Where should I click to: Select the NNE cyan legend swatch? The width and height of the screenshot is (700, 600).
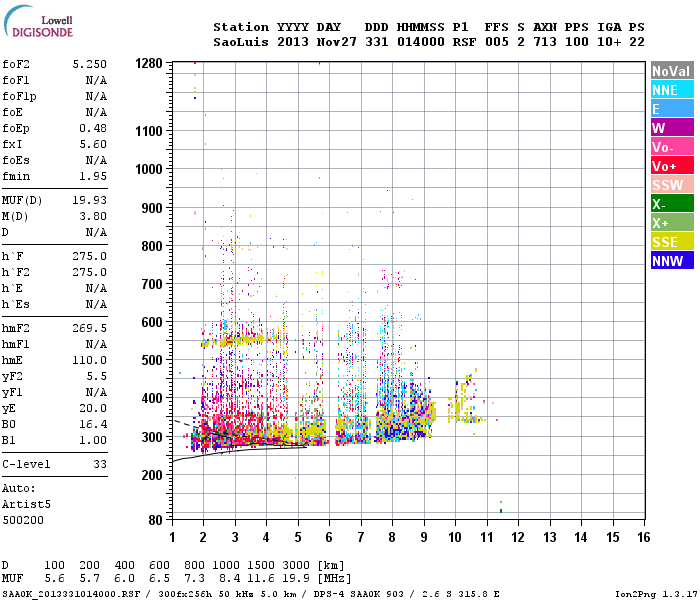click(672, 90)
